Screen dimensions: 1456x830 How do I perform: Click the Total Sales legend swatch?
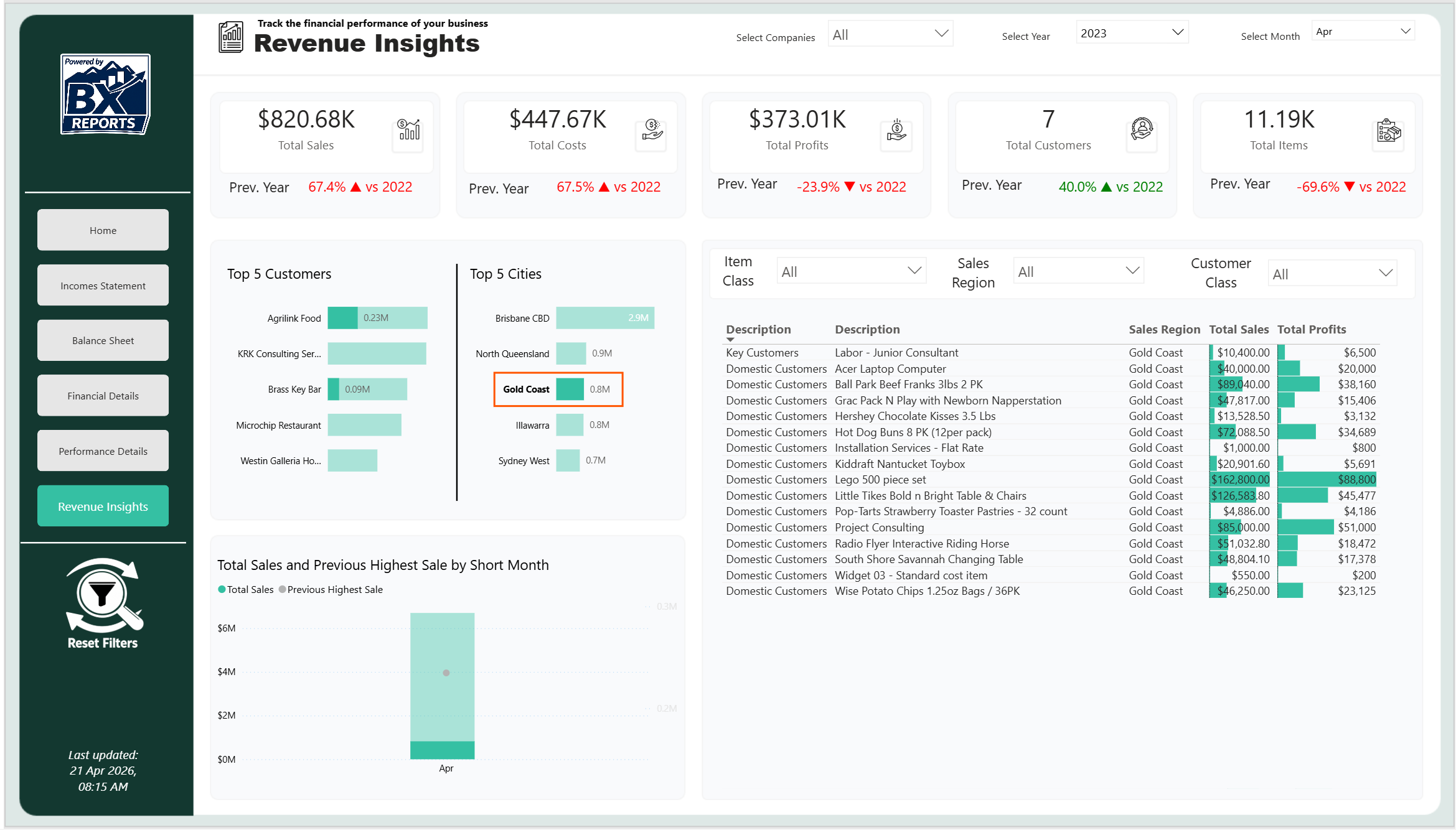[x=222, y=589]
